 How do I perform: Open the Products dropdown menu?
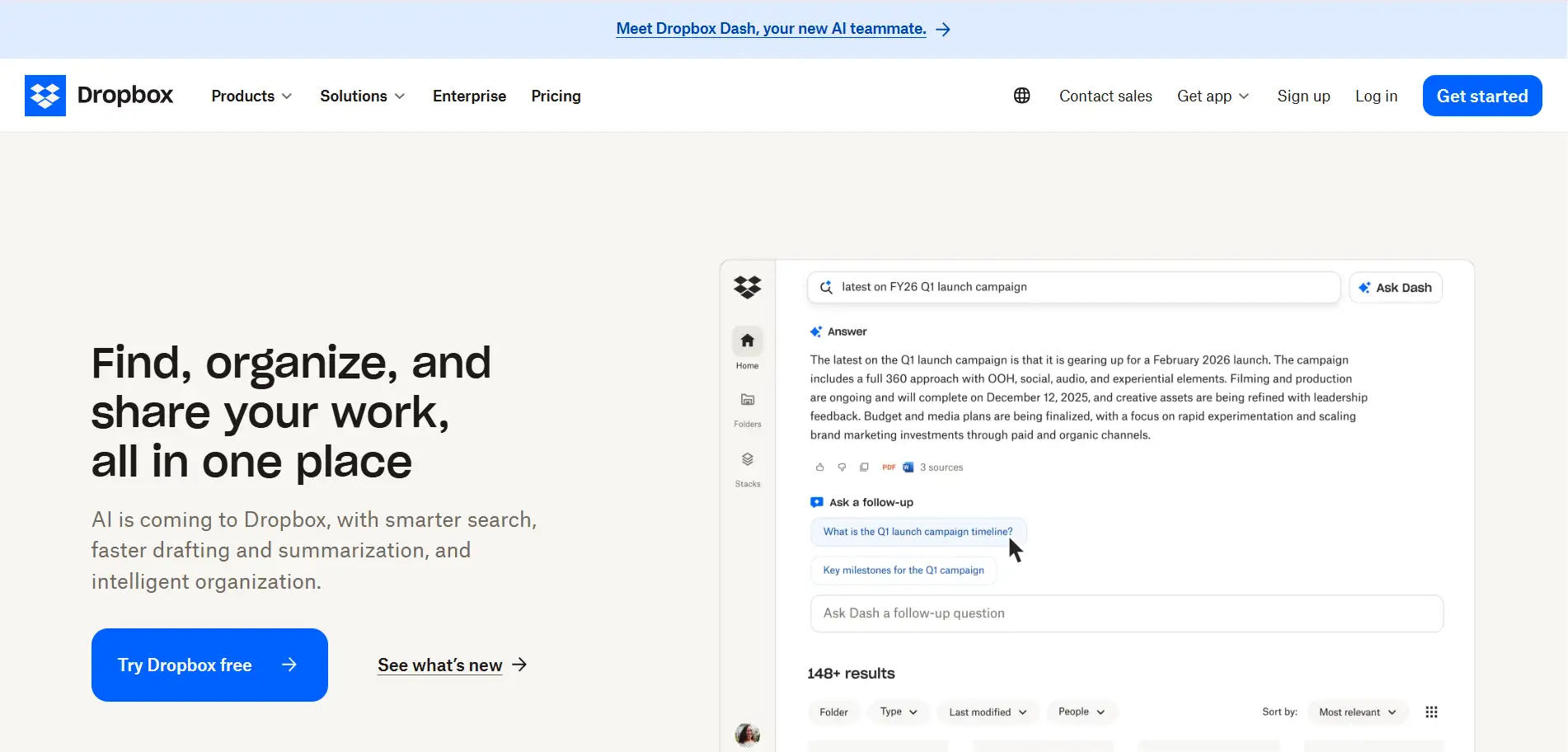[250, 96]
